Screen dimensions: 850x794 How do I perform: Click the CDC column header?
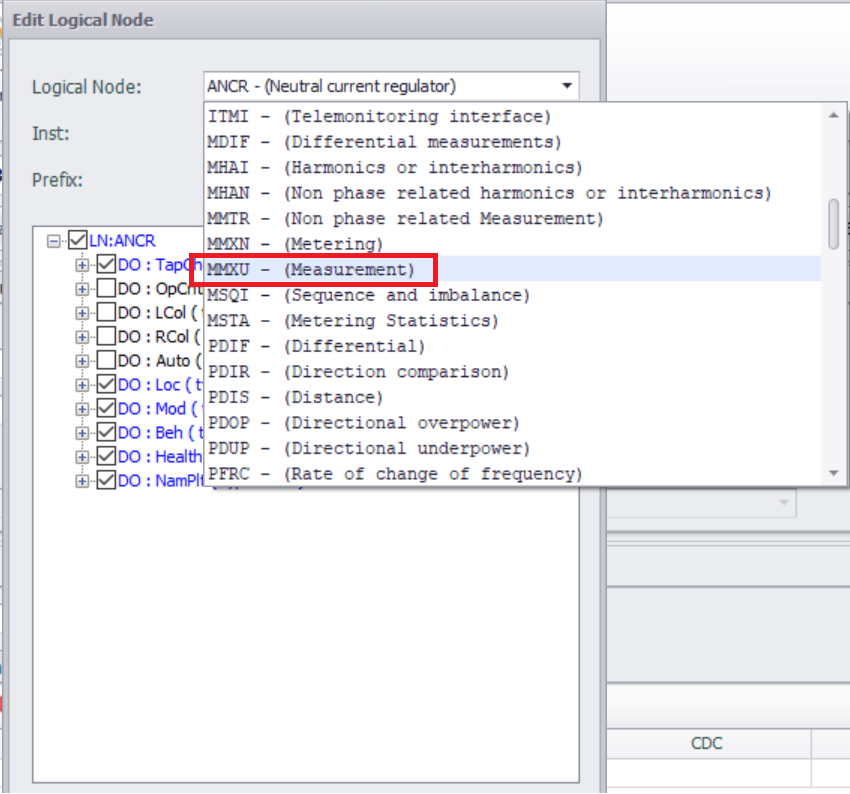706,743
